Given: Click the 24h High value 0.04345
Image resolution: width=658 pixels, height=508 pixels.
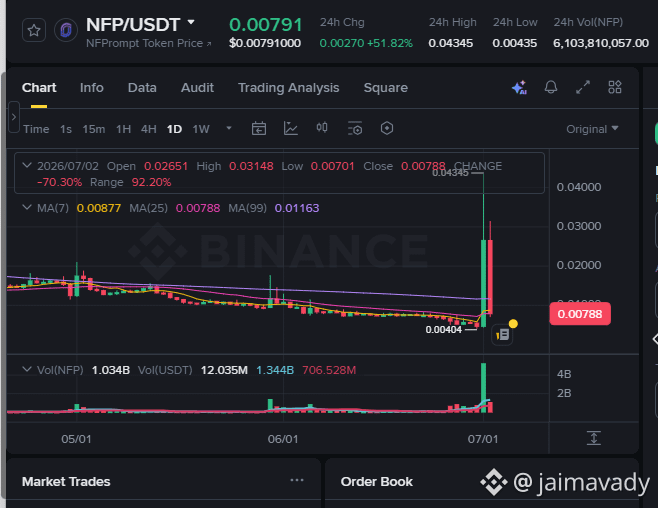Looking at the screenshot, I should [451, 43].
